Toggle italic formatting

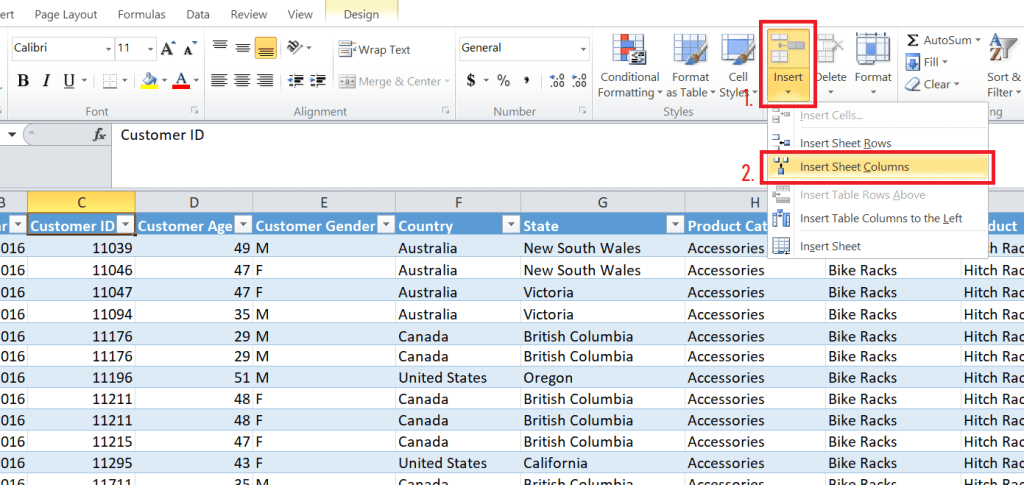coord(45,81)
